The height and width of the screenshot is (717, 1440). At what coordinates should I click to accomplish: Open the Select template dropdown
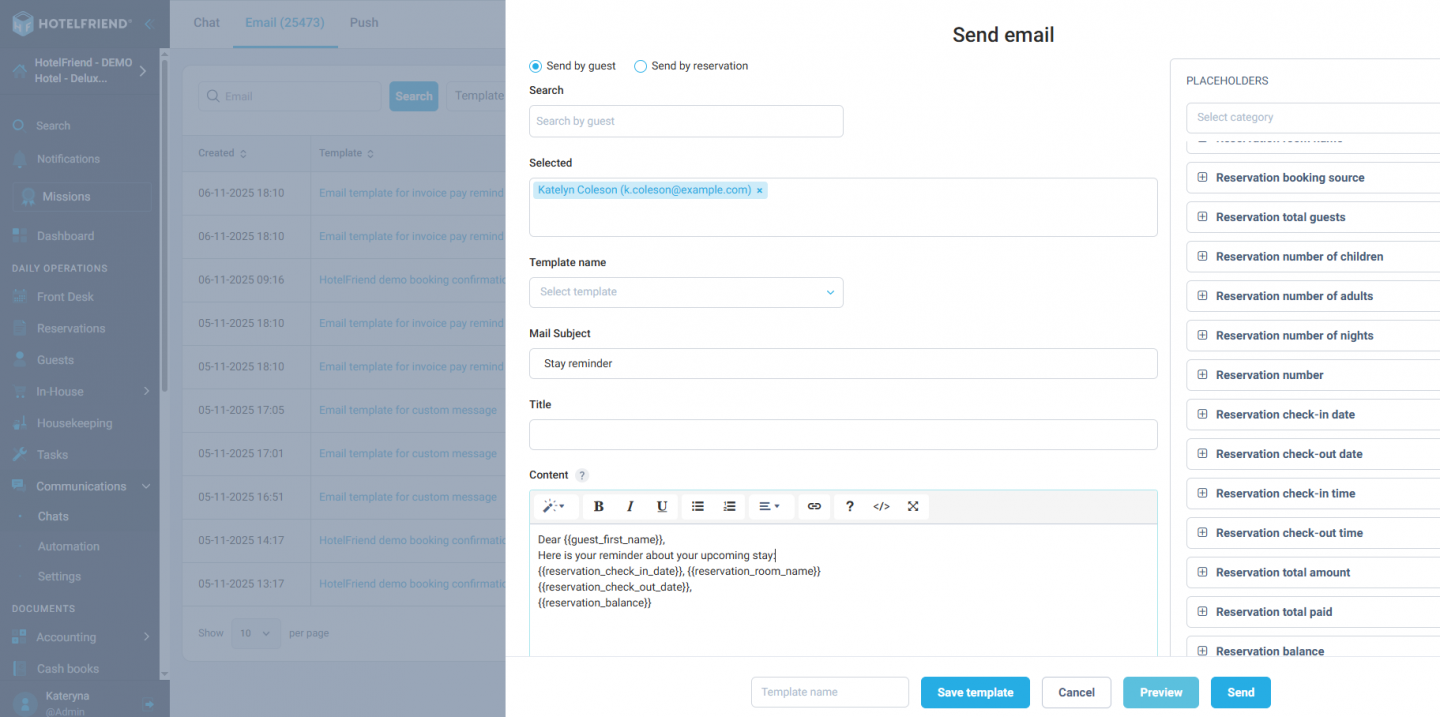[x=686, y=292]
